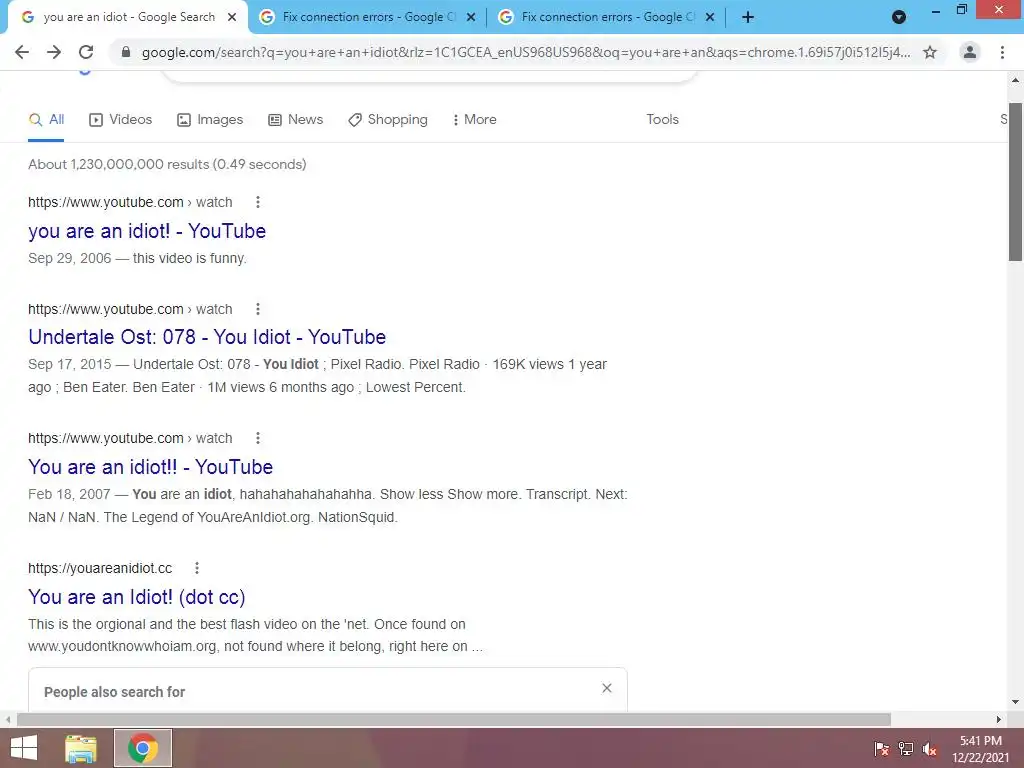Open 'you are an idiot! - YouTube' result
1024x768 pixels.
pyautogui.click(x=147, y=231)
